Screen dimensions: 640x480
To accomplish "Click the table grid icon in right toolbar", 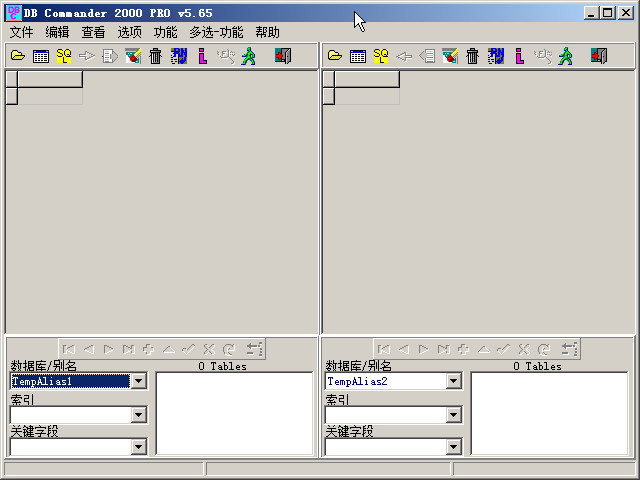I will click(x=358, y=56).
